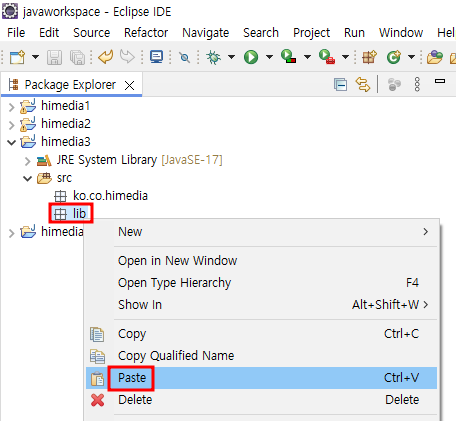Open the Refactor menu
This screenshot has width=456, height=421.
point(146,33)
